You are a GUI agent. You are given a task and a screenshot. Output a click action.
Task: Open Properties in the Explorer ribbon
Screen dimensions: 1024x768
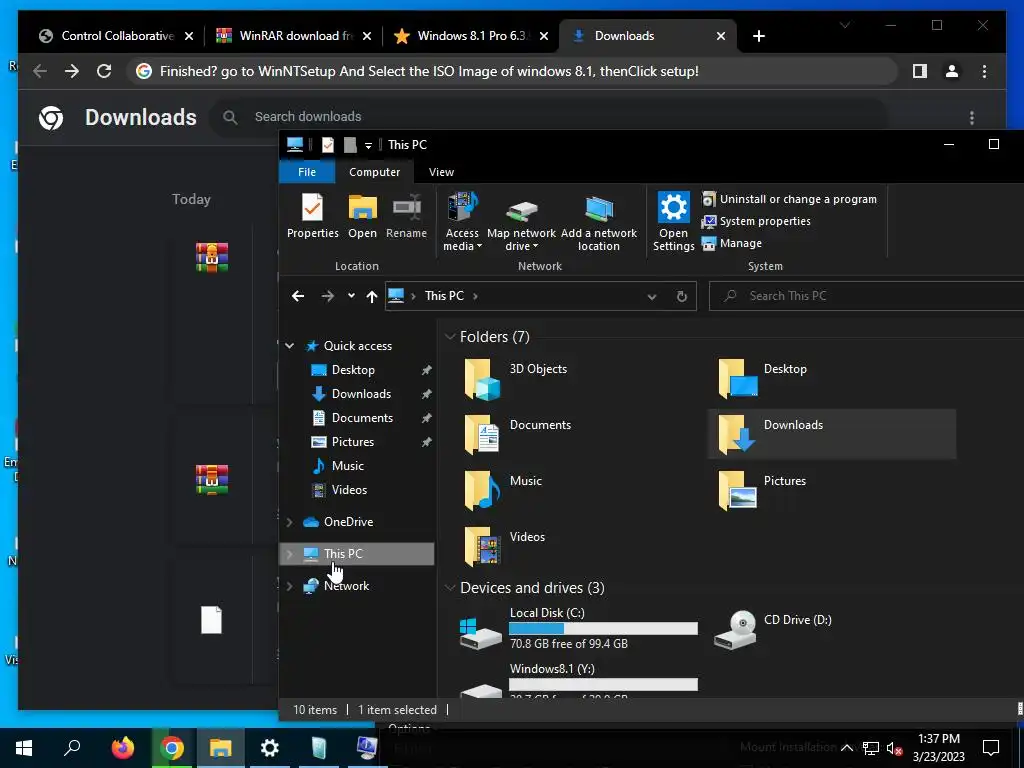click(x=312, y=217)
